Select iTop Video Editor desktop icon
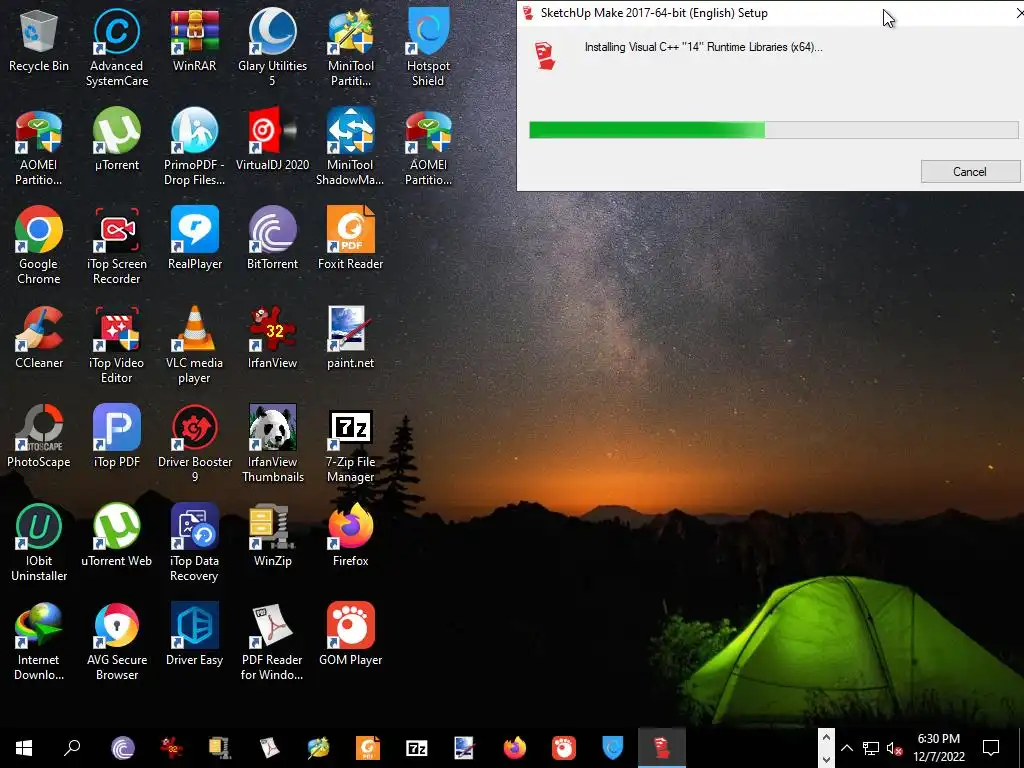This screenshot has width=1024, height=768. point(117,345)
